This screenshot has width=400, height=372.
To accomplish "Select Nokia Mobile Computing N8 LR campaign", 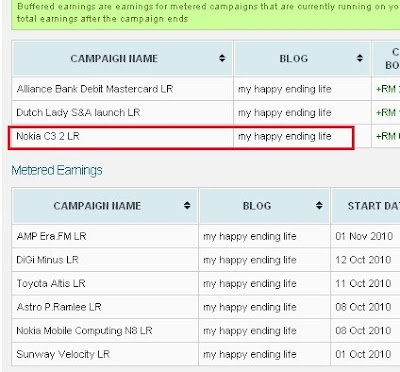I will point(84,331).
